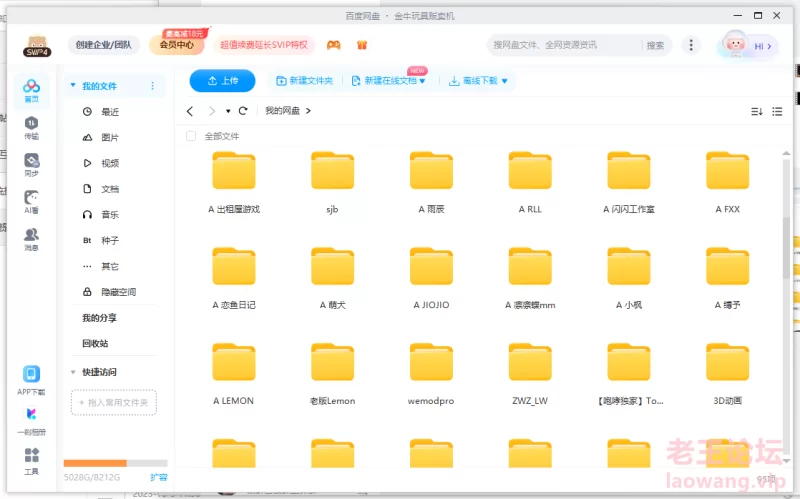
Task: Collapse the 我的文件 tree section
Action: click(73, 86)
